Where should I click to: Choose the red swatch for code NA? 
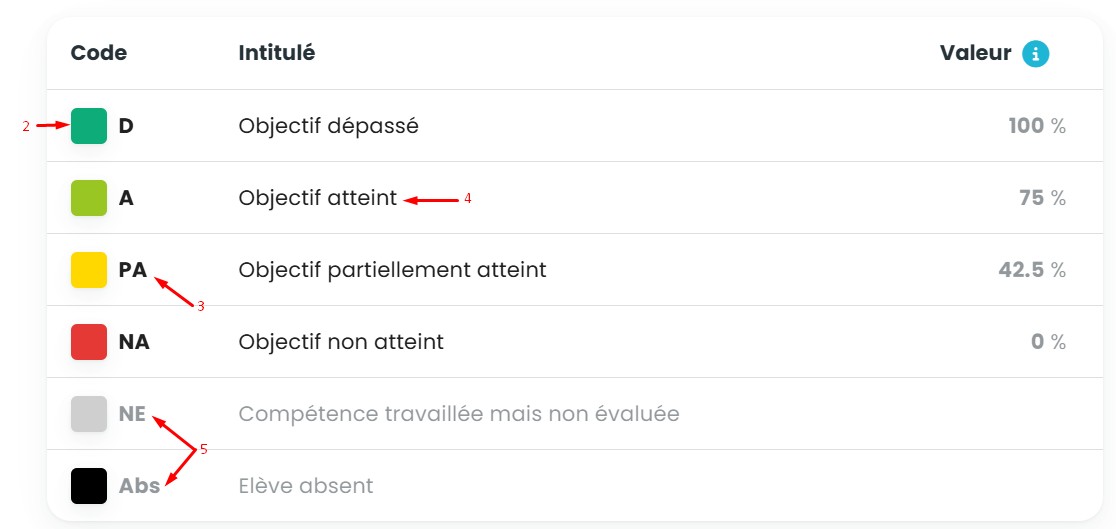(x=89, y=342)
